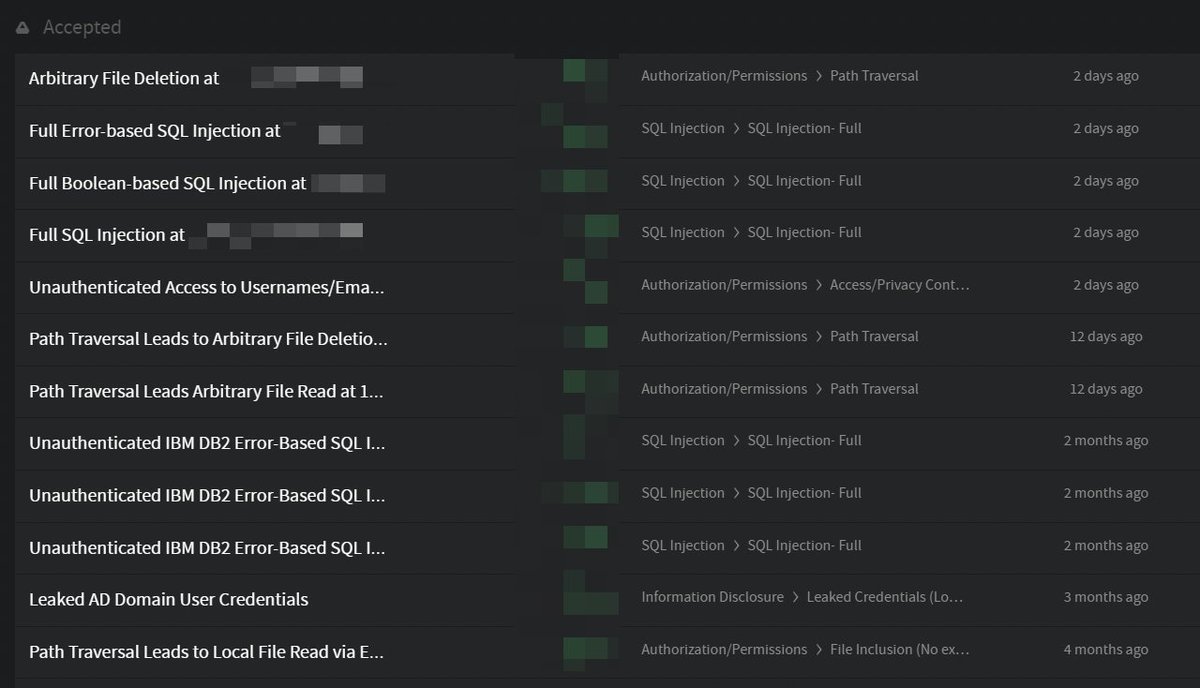Open Leaked AD Domain User Credentials report

pos(169,599)
